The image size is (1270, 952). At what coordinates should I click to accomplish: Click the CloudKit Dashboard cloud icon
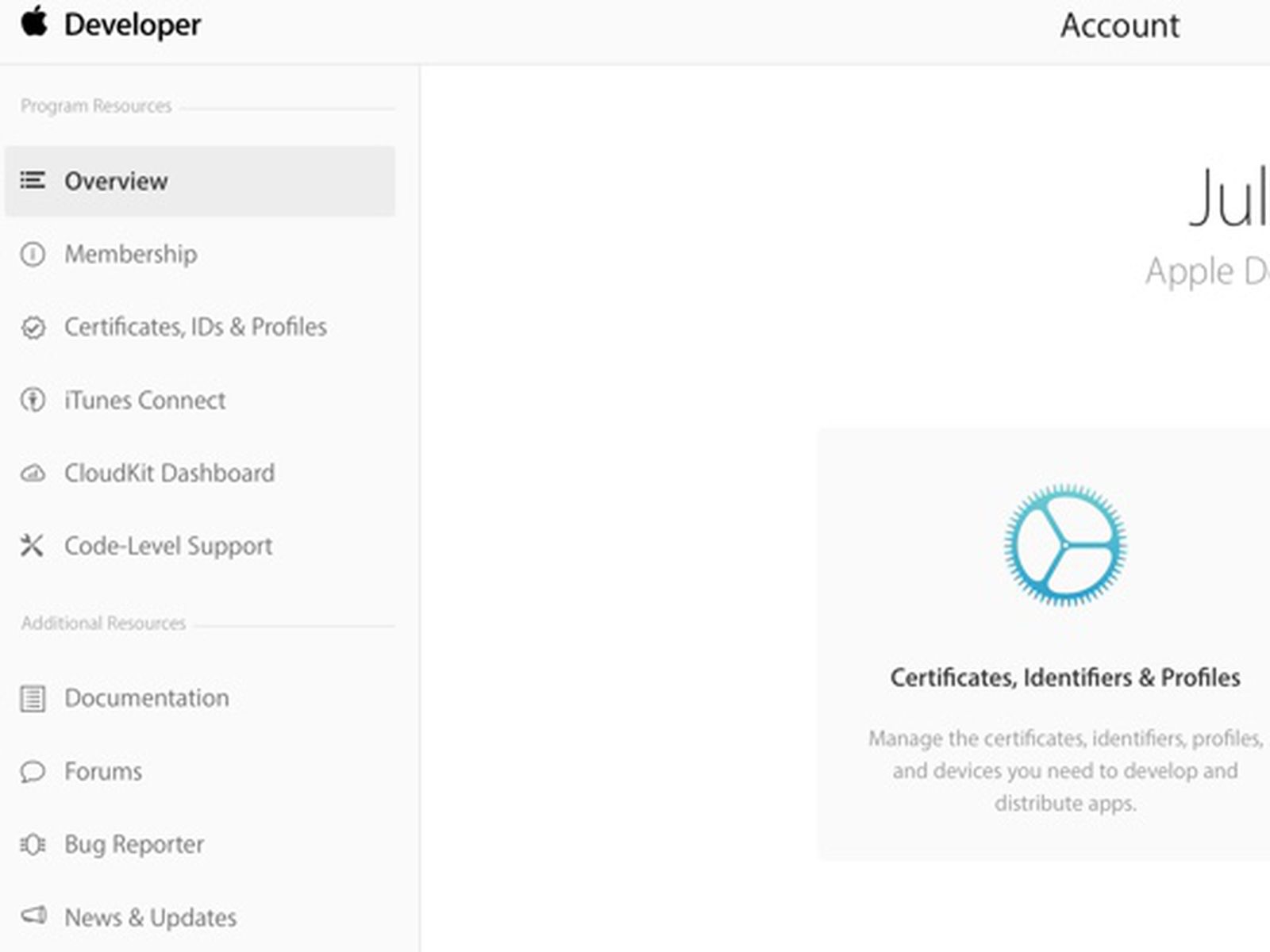[x=33, y=474]
